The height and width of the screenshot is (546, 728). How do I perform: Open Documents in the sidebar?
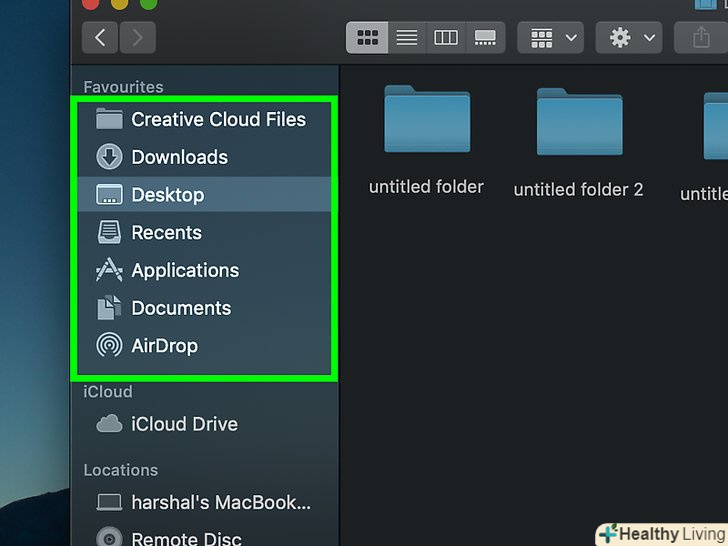[204, 308]
